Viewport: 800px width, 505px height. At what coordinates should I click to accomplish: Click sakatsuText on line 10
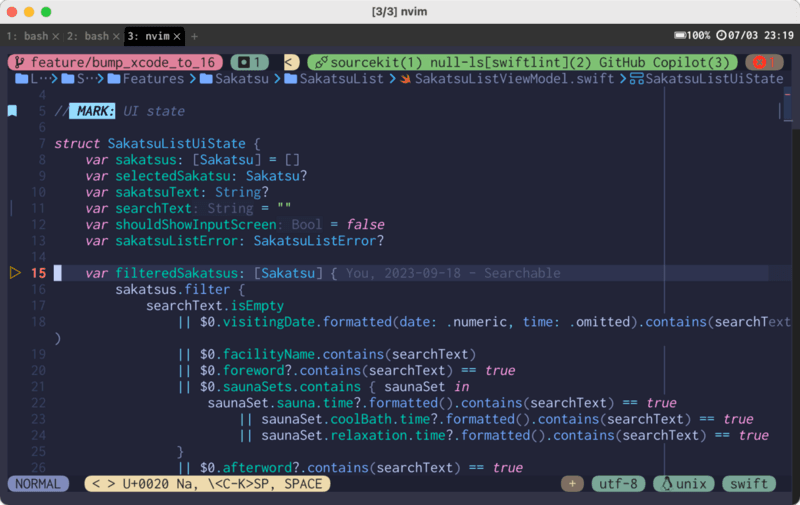pyautogui.click(x=157, y=192)
